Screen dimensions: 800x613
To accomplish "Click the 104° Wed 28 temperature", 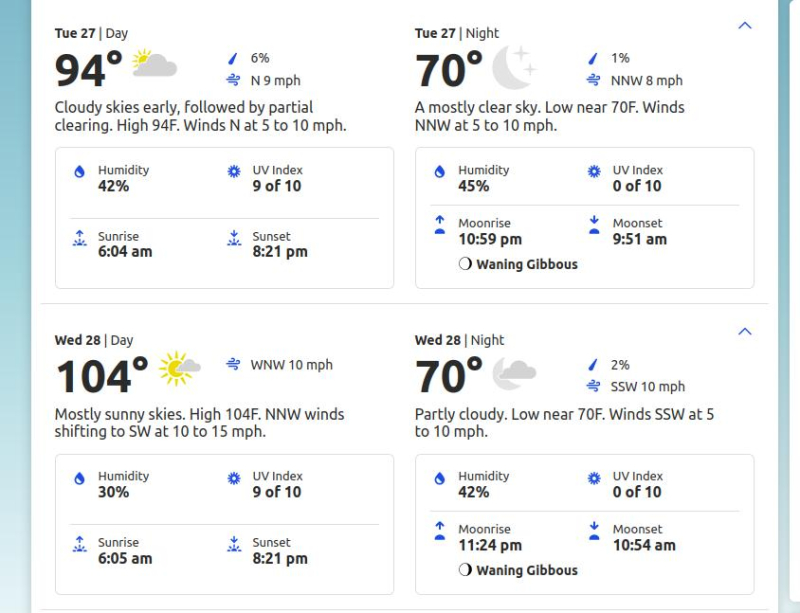I will [x=101, y=377].
